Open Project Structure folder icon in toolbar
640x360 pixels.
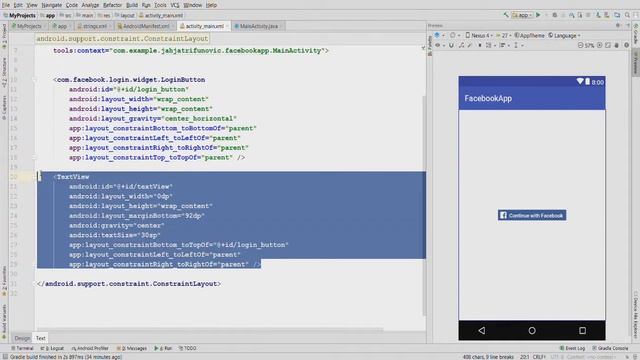tap(617, 15)
